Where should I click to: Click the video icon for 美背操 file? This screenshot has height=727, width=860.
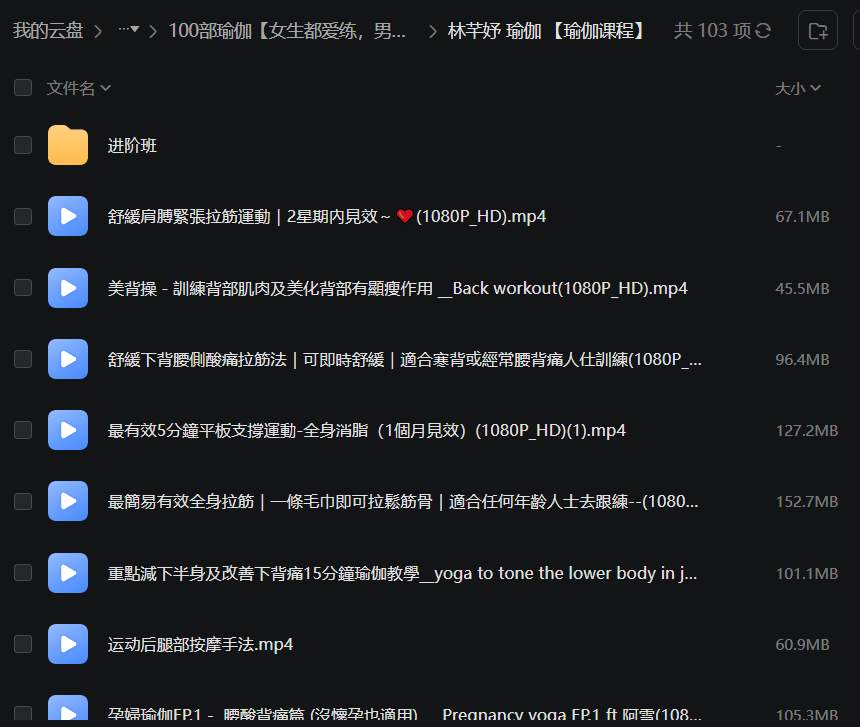(x=68, y=288)
